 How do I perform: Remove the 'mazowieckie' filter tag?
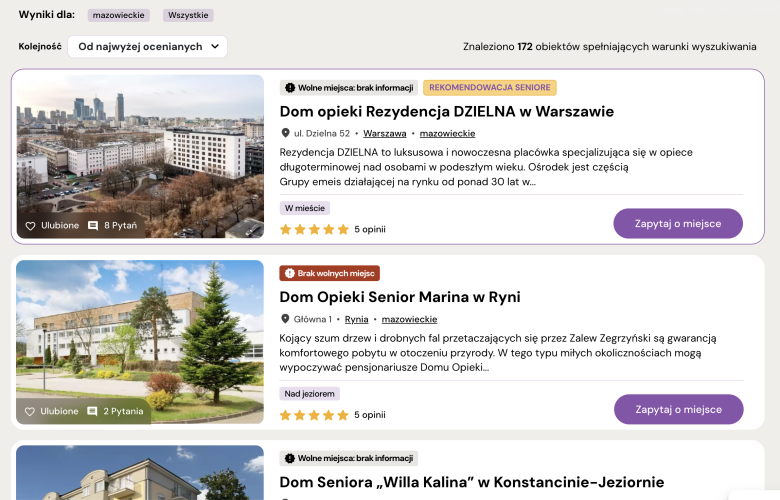(x=118, y=15)
